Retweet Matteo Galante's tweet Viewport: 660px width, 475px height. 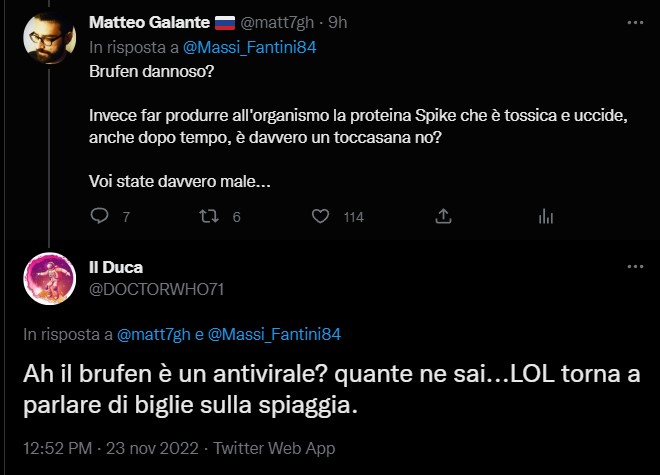point(210,216)
